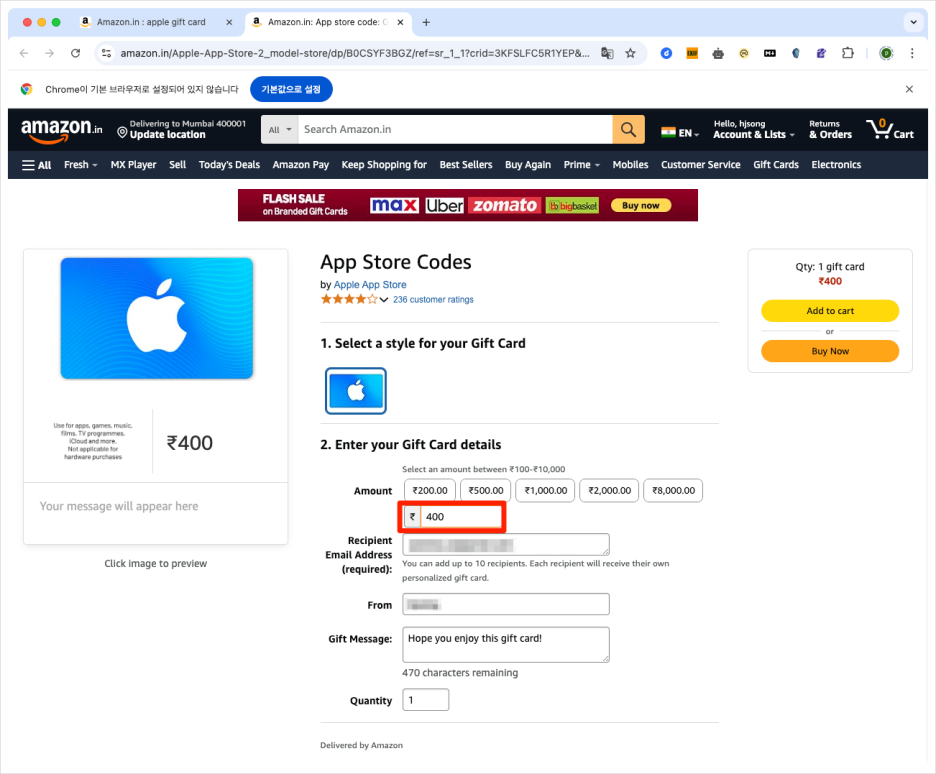Close the 'apple gift card' tab
Screen dimensions: 936x774
pos(229,22)
